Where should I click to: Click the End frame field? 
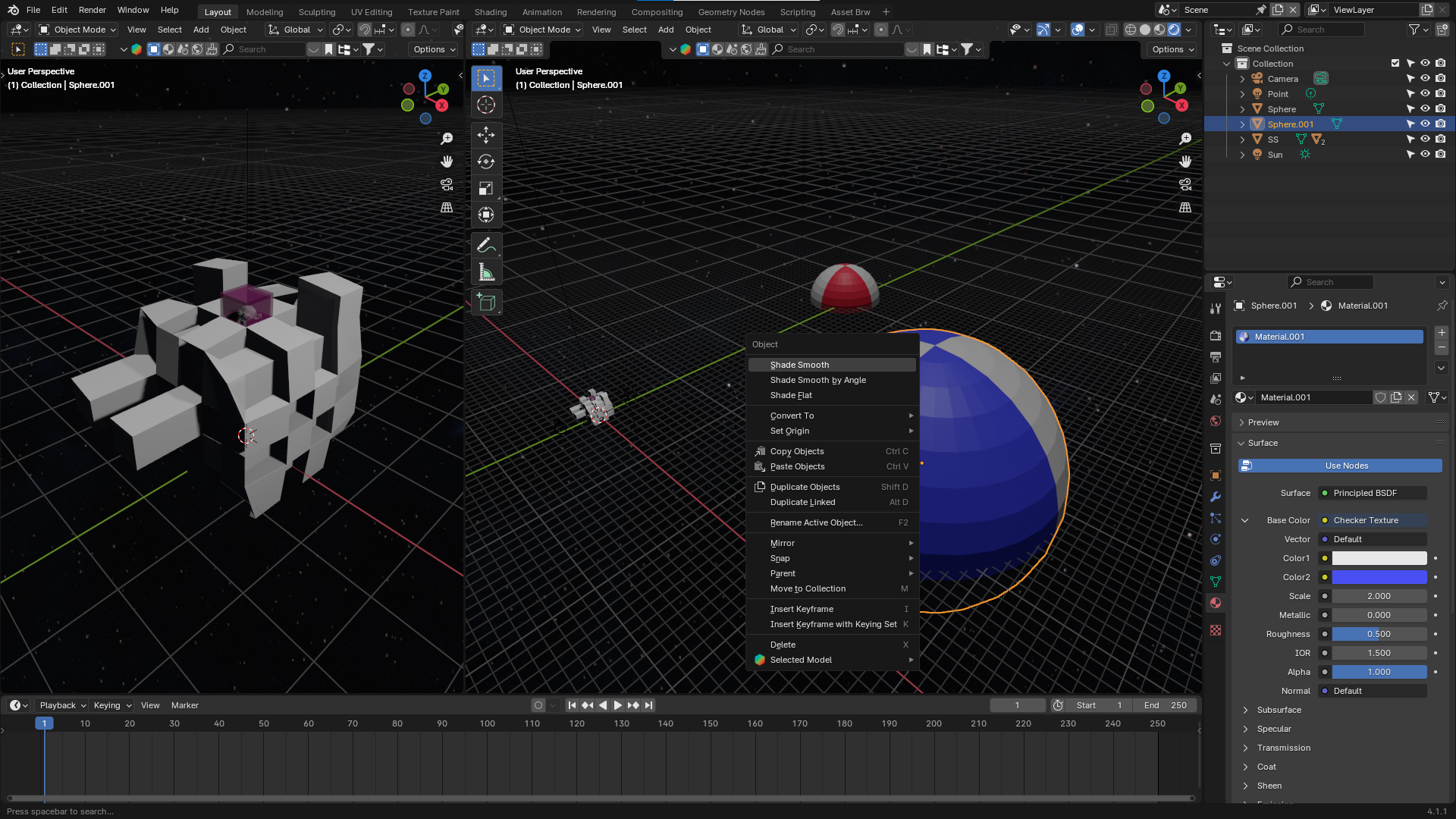pyautogui.click(x=1166, y=705)
